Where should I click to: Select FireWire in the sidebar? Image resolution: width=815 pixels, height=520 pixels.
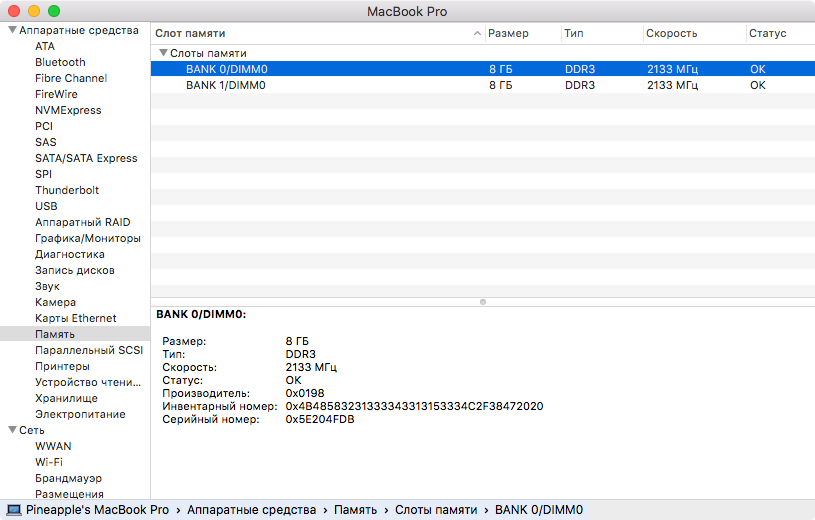[56, 94]
